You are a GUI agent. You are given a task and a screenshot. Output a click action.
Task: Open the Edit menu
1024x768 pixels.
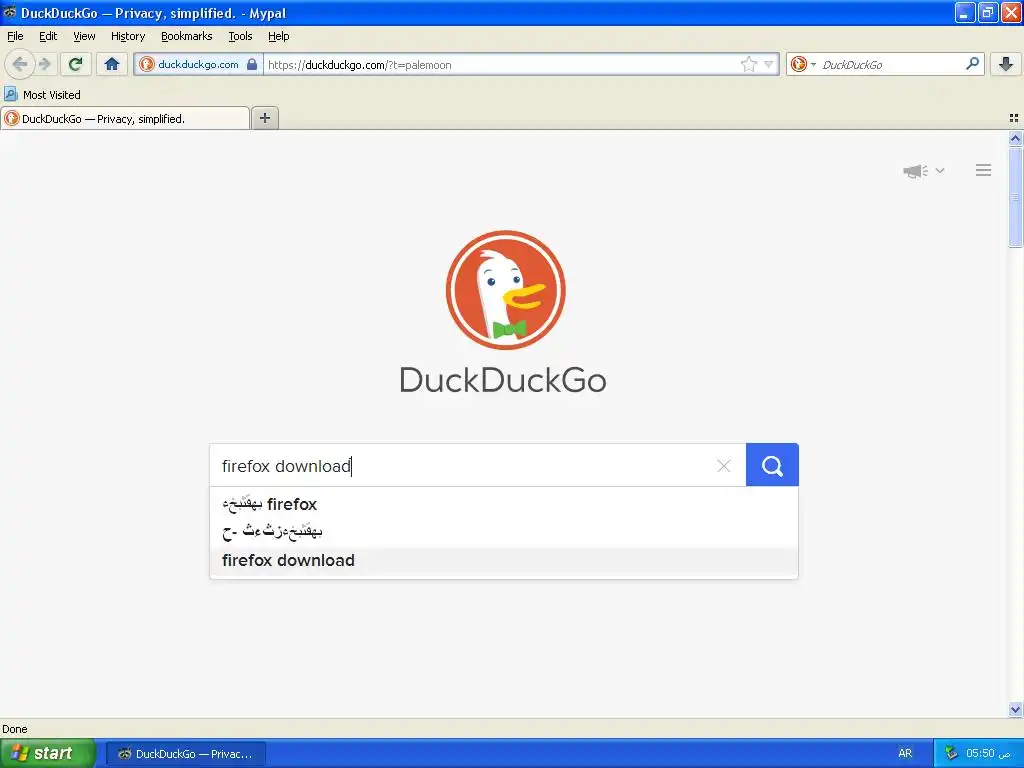[x=48, y=36]
